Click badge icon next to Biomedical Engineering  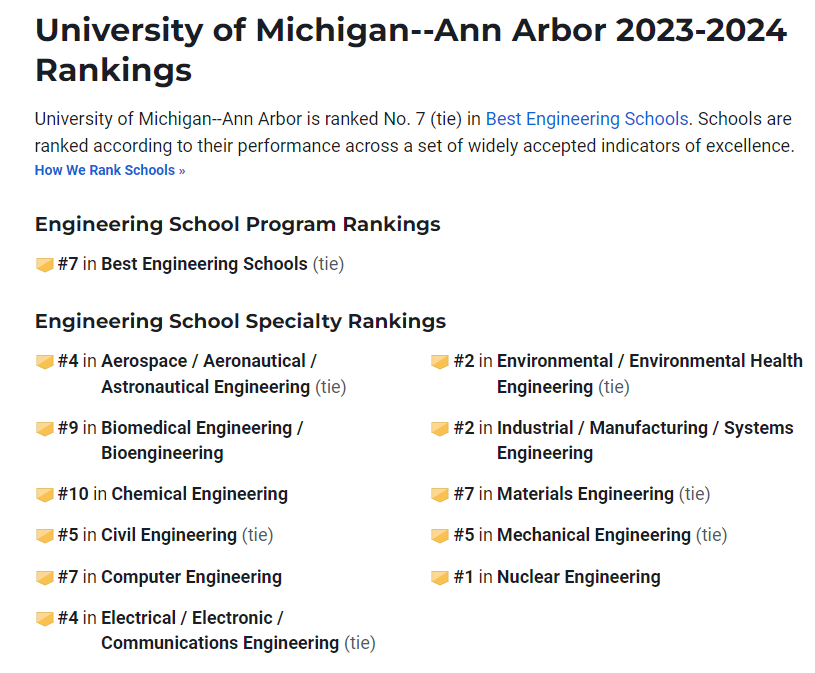44,429
